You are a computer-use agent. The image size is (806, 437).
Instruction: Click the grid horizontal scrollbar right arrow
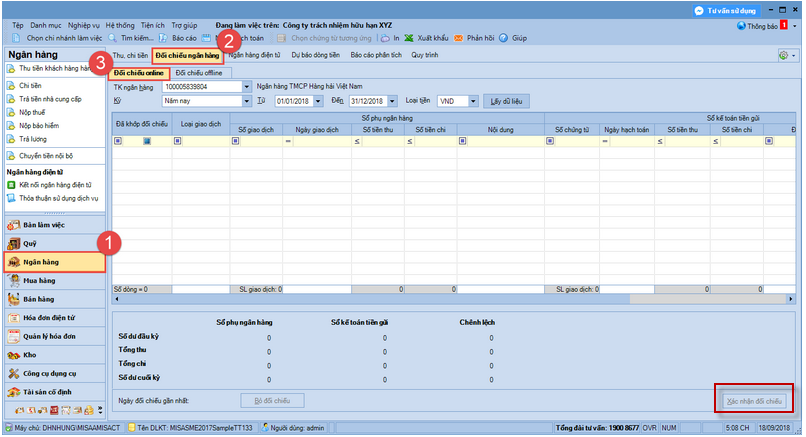791,299
